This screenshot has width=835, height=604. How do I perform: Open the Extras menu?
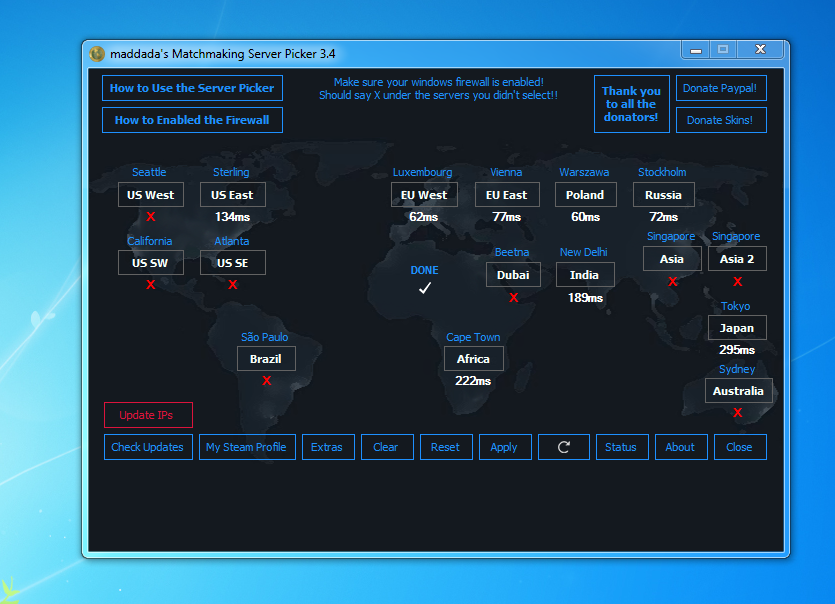coord(327,447)
